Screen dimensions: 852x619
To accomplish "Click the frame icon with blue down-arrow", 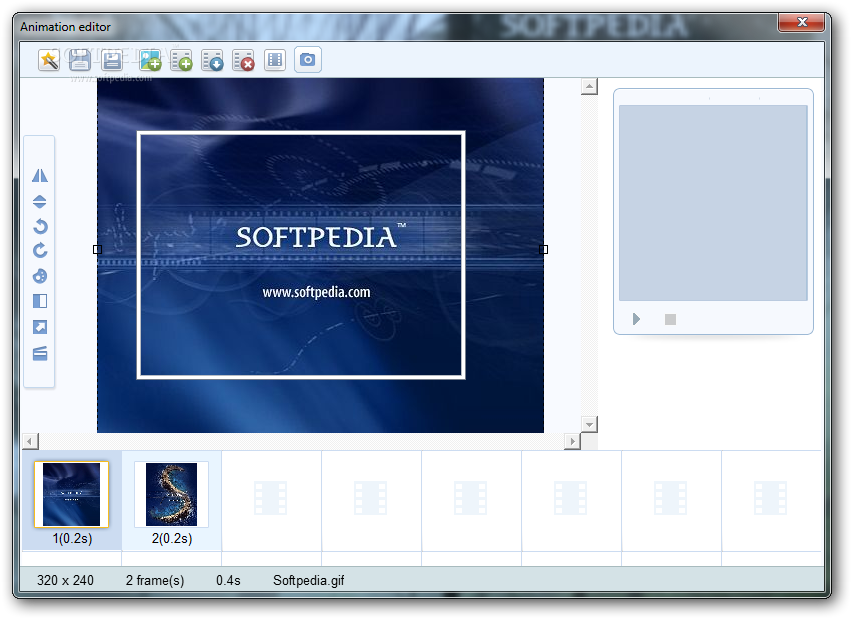I will point(212,60).
